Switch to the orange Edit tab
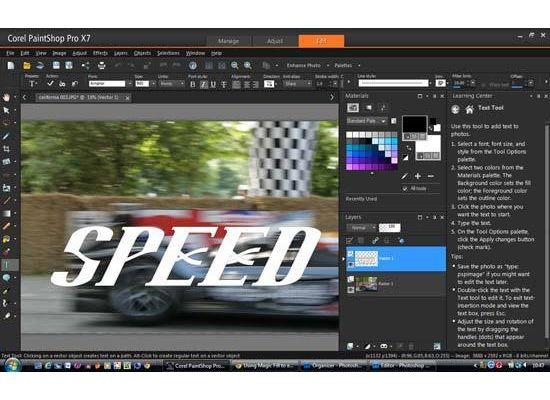 click(x=321, y=41)
